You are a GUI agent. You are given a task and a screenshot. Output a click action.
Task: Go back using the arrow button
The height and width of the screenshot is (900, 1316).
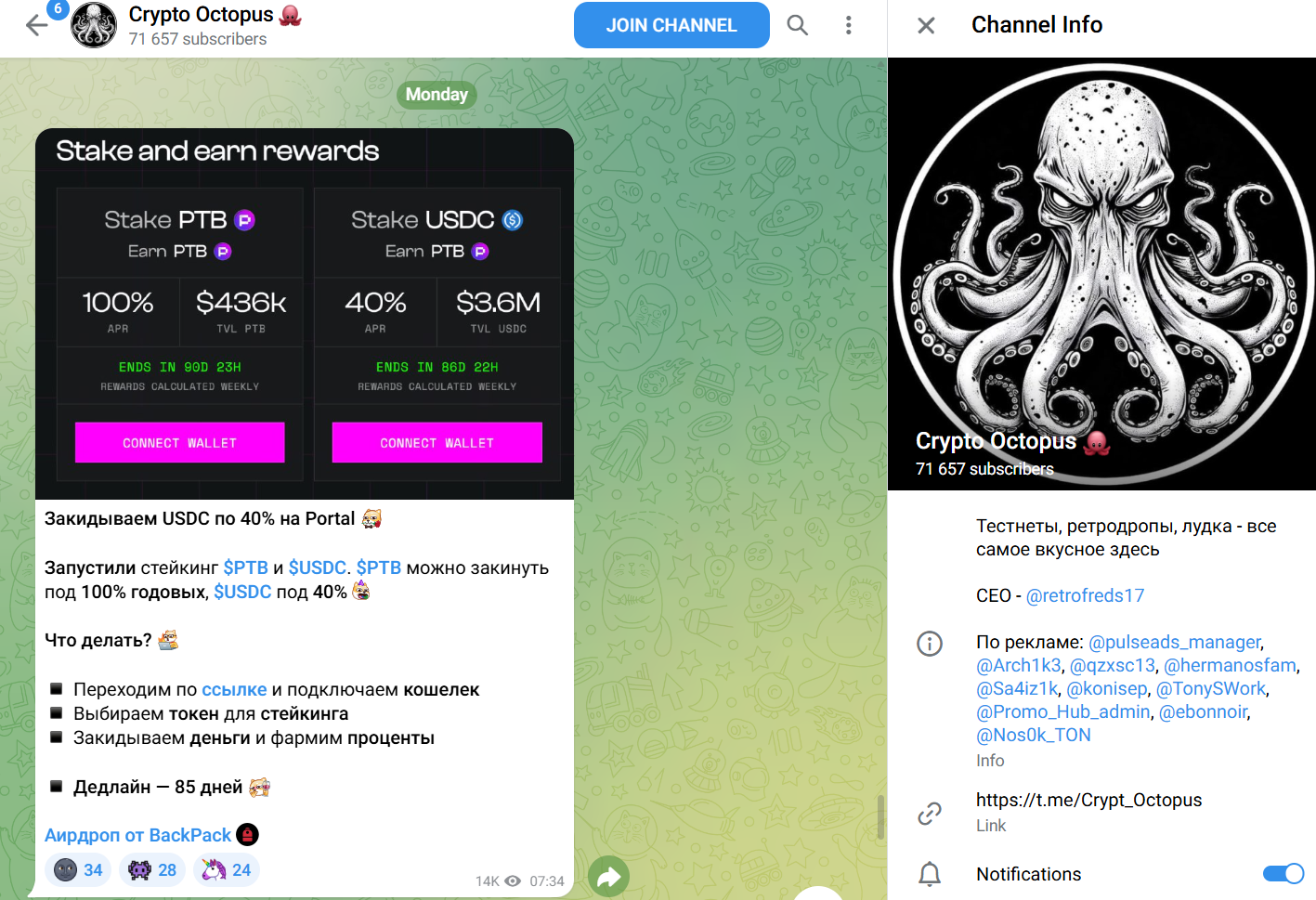click(x=36, y=25)
